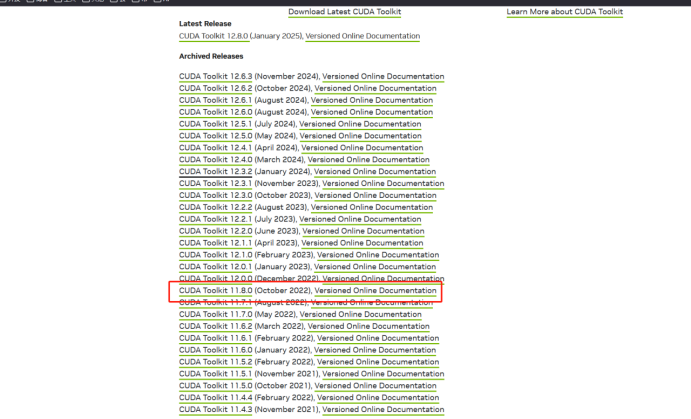Open Versioned Online Documentation for 11.6.1
The height and width of the screenshot is (419, 691).
[x=378, y=338]
